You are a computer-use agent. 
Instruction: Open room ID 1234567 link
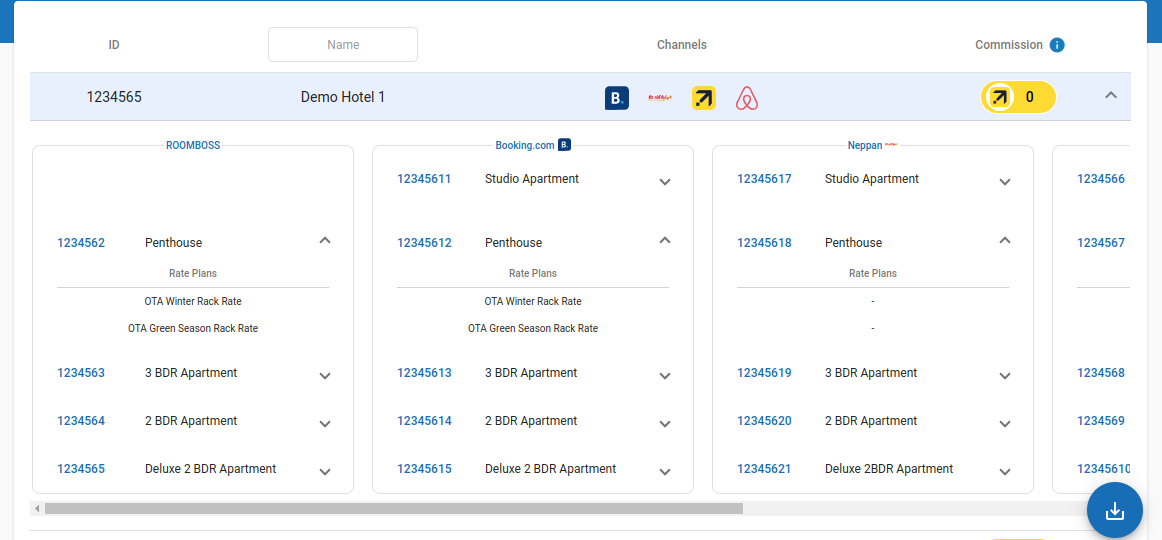coord(1100,243)
